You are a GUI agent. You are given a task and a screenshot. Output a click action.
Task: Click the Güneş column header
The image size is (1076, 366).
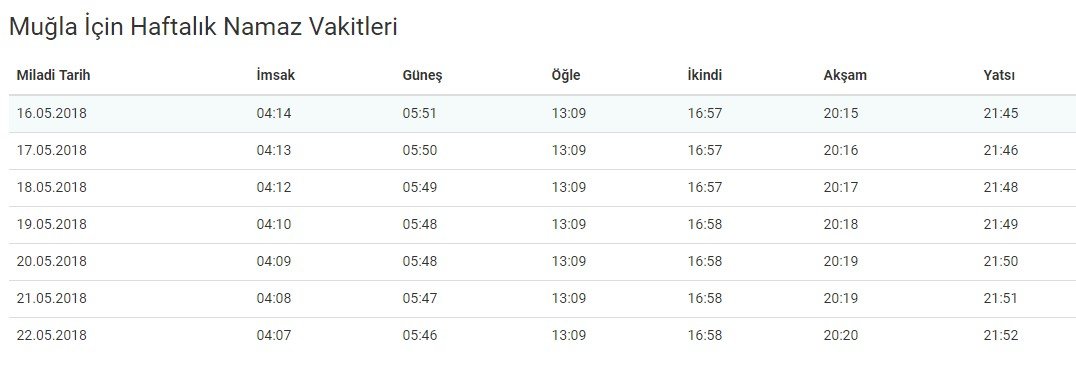point(422,76)
